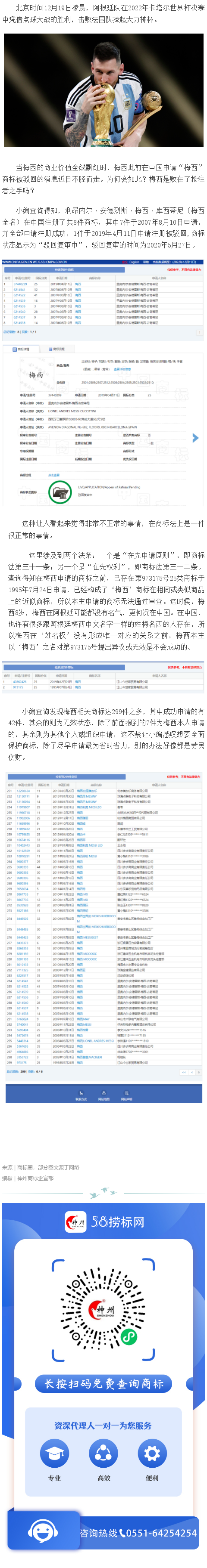Click the 编辑｜神州商标企宣部 editor line
The width and height of the screenshot is (207, 1568).
[28, 1178]
